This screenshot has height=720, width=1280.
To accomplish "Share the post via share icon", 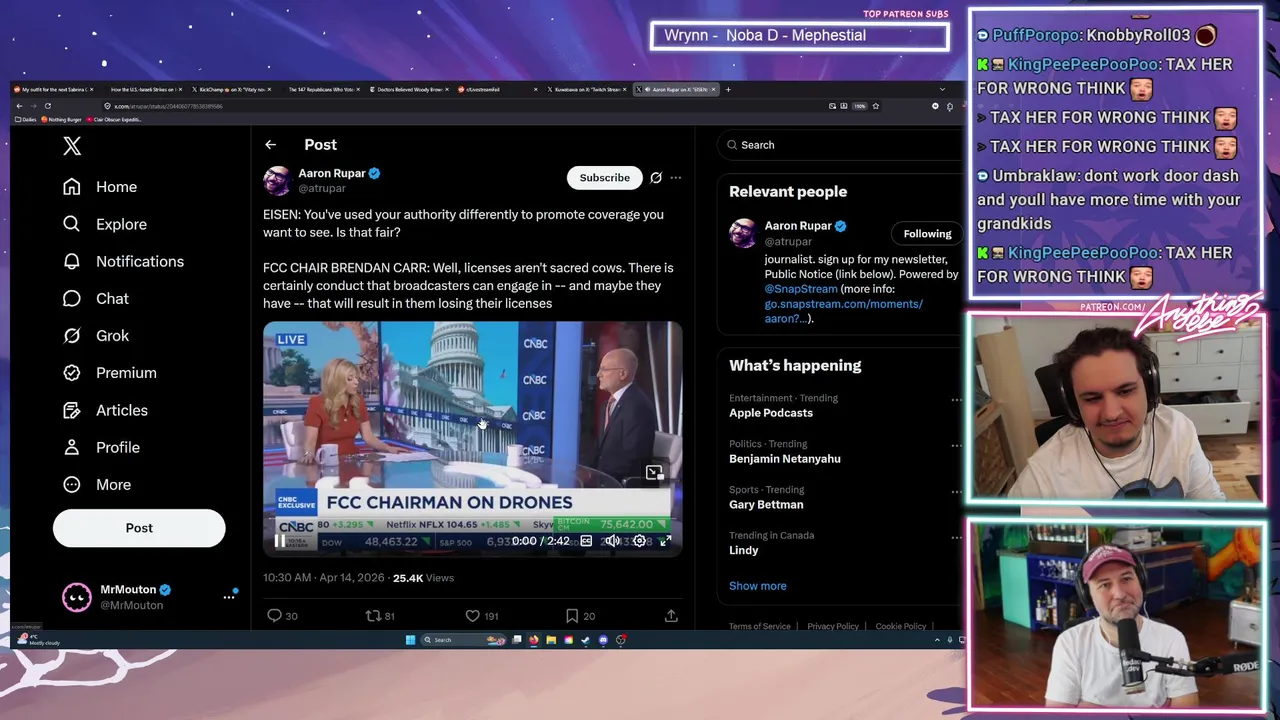I will click(x=671, y=616).
